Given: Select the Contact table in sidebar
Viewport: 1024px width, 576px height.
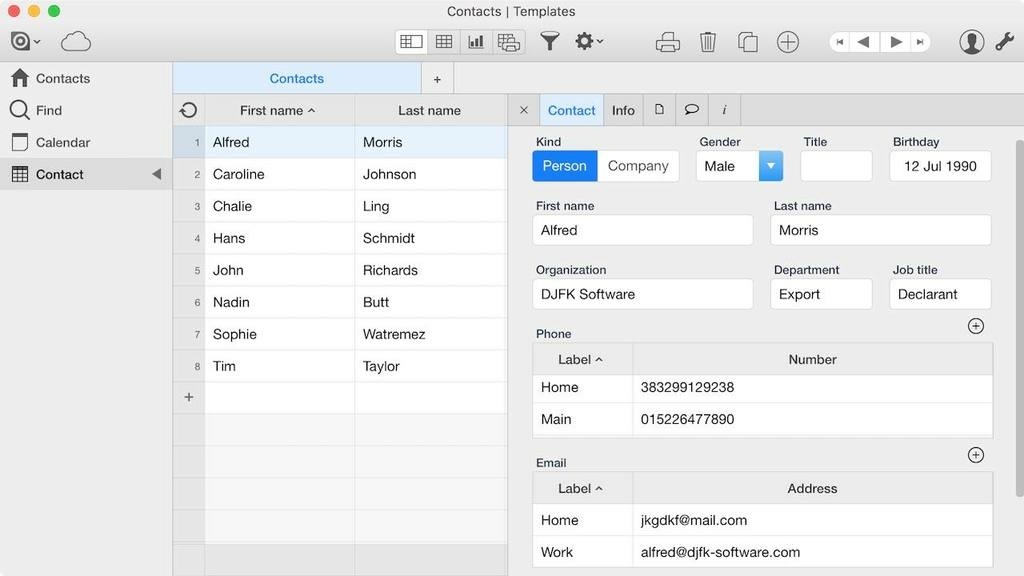Looking at the screenshot, I should tap(86, 174).
